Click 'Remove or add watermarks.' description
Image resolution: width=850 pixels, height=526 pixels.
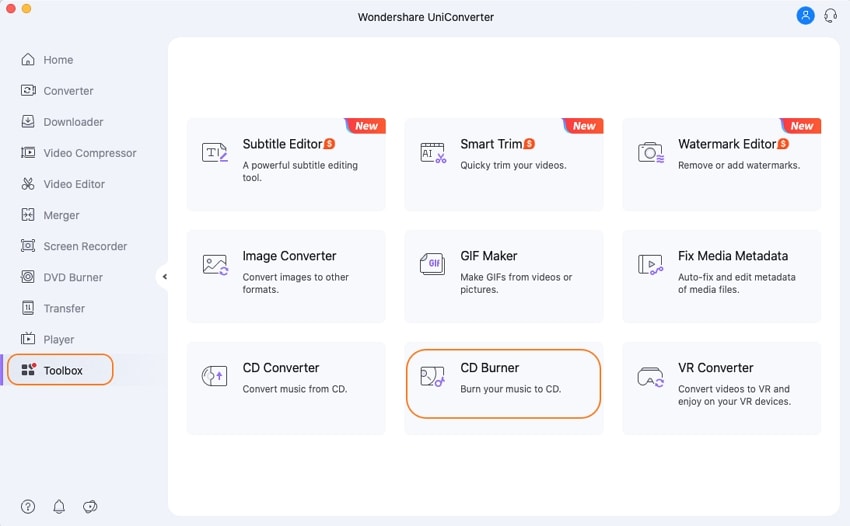tap(739, 165)
